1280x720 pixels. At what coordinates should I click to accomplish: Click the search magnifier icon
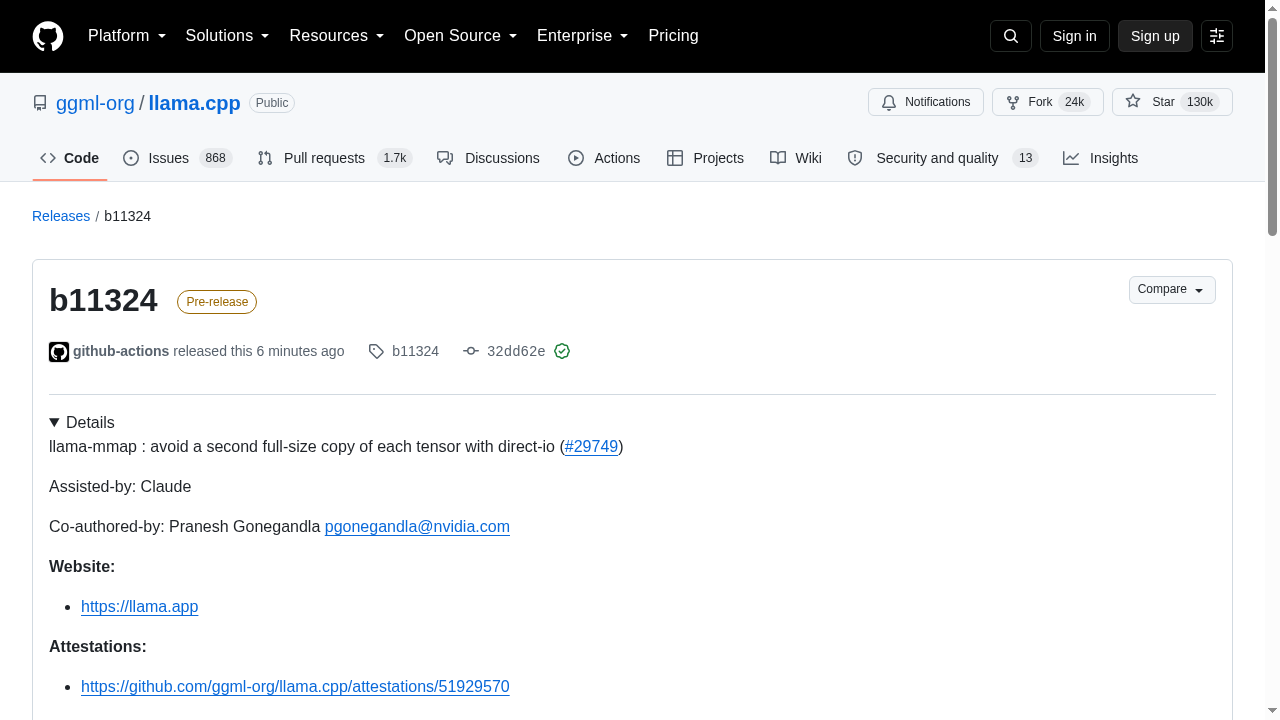point(1011,36)
